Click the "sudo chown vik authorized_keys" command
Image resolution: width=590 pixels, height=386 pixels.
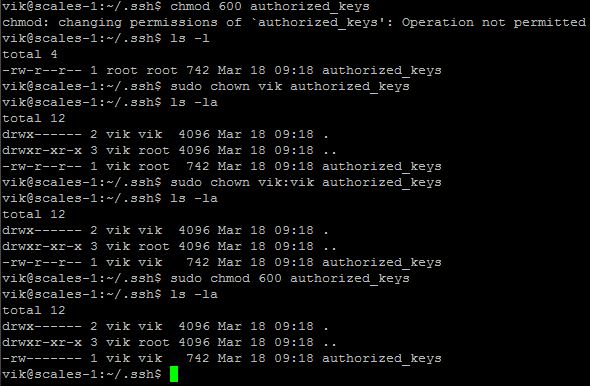tap(290, 87)
